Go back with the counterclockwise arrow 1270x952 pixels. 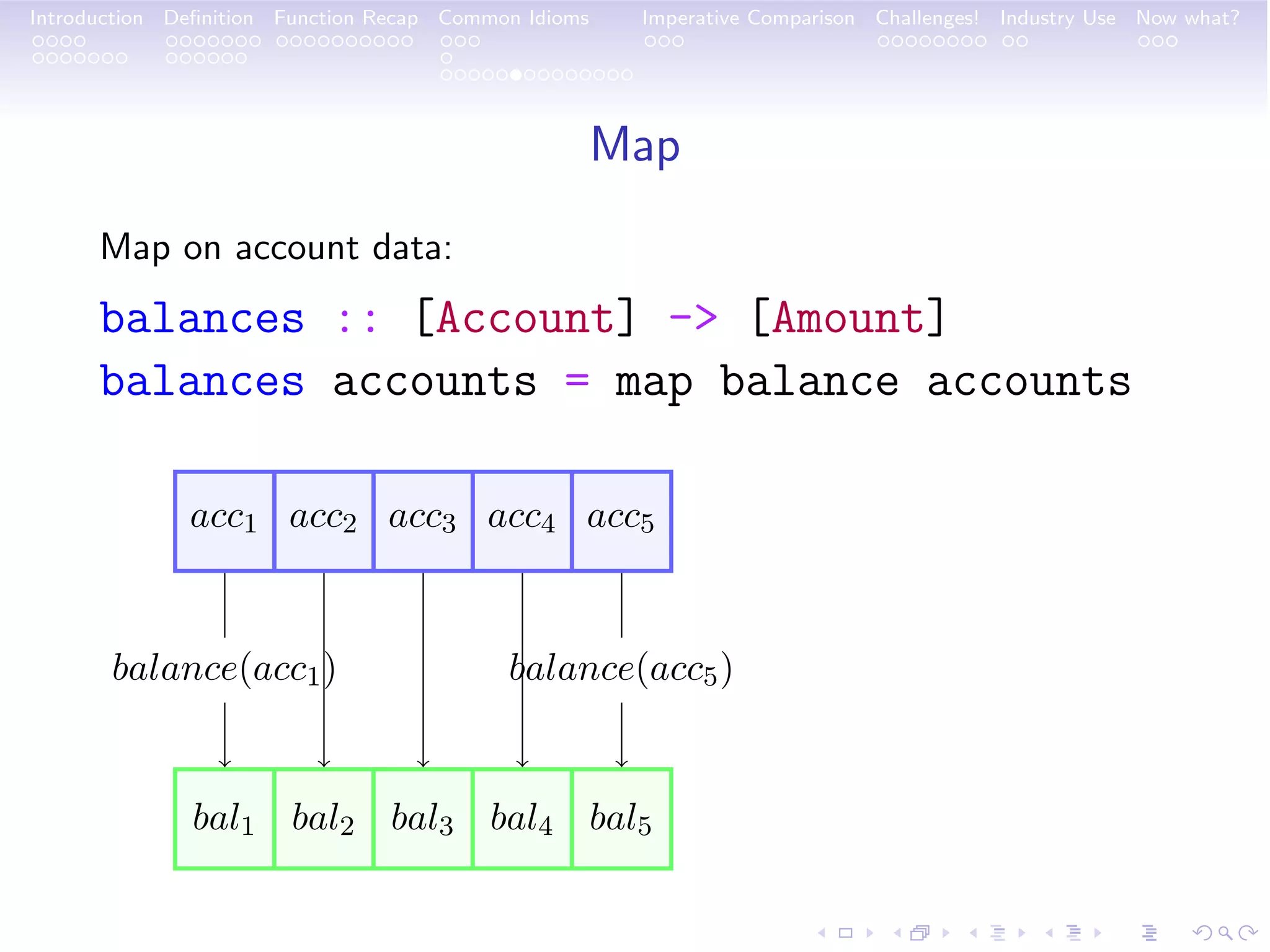(1202, 933)
